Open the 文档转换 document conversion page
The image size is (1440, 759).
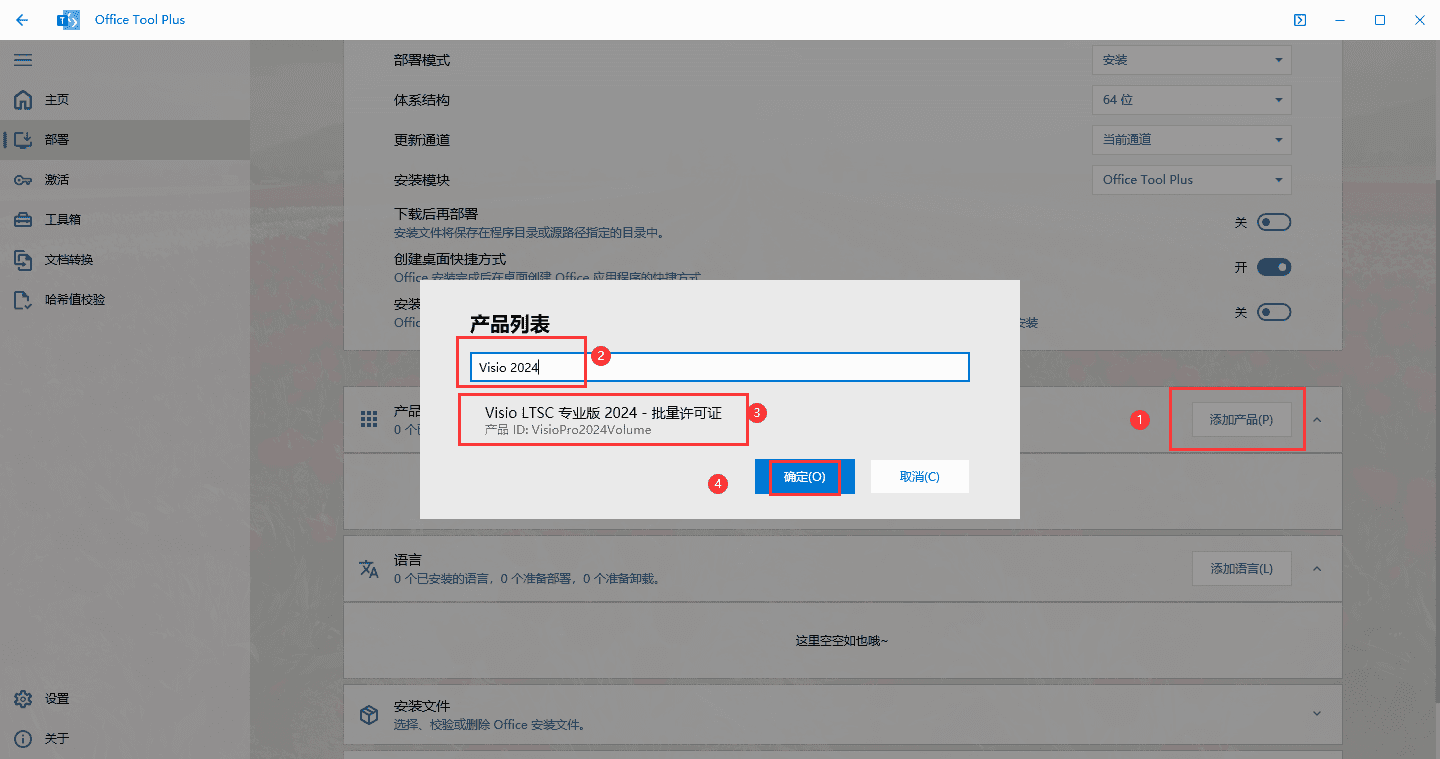(124, 260)
